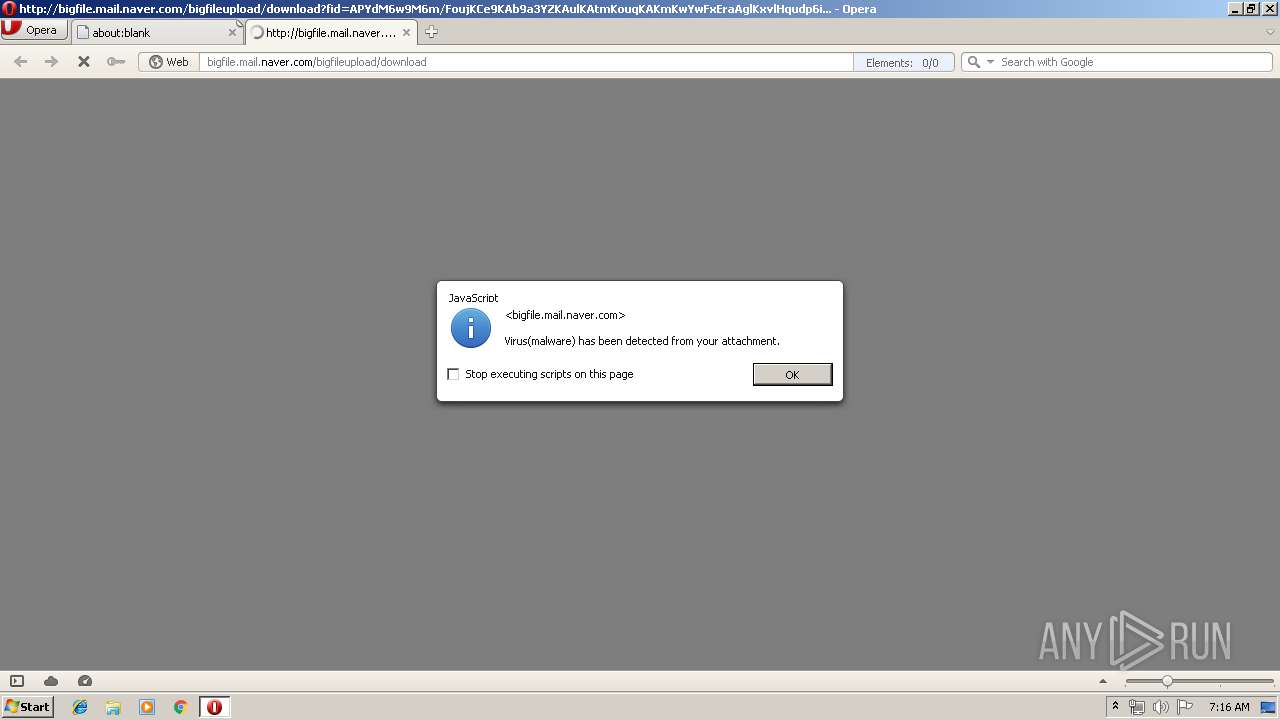
Task: Open the Action Center flag icon
Action: tap(1185, 707)
